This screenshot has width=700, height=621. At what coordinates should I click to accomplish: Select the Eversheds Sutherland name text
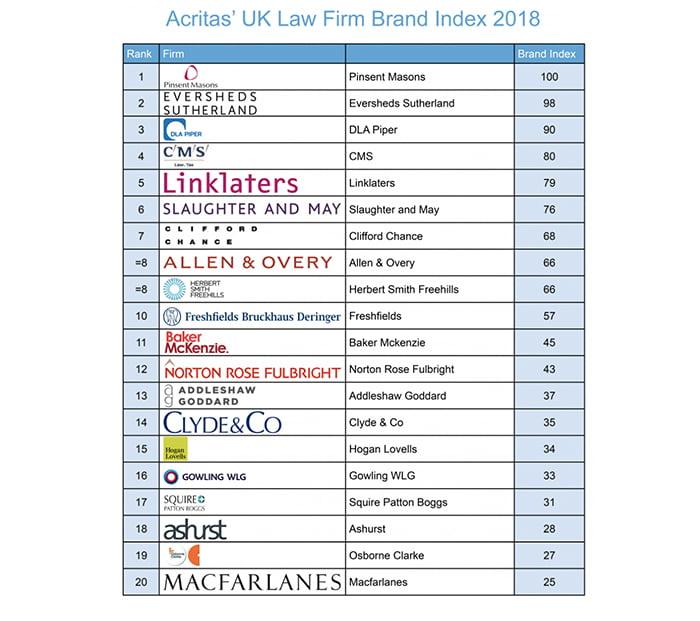click(402, 103)
